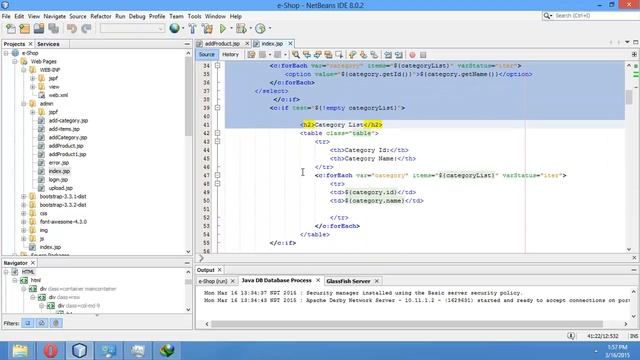Open the project configuration combo box
This screenshot has width=640, height=360.
(x=132, y=28)
